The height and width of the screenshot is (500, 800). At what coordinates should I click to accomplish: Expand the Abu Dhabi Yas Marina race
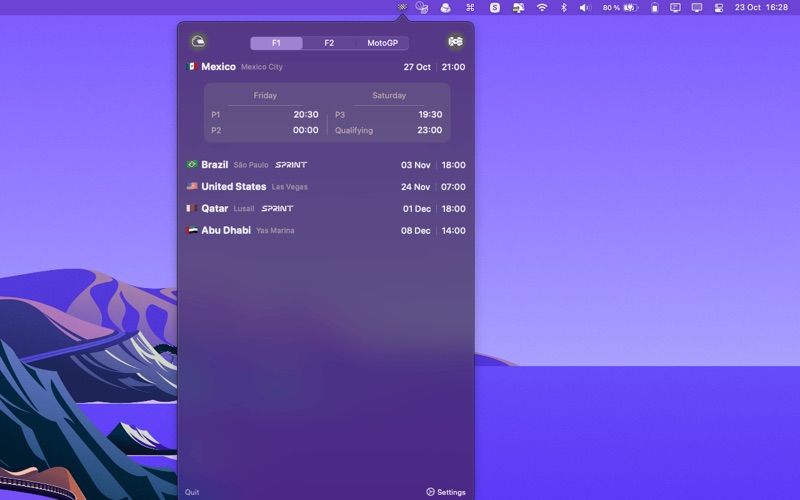tap(326, 231)
